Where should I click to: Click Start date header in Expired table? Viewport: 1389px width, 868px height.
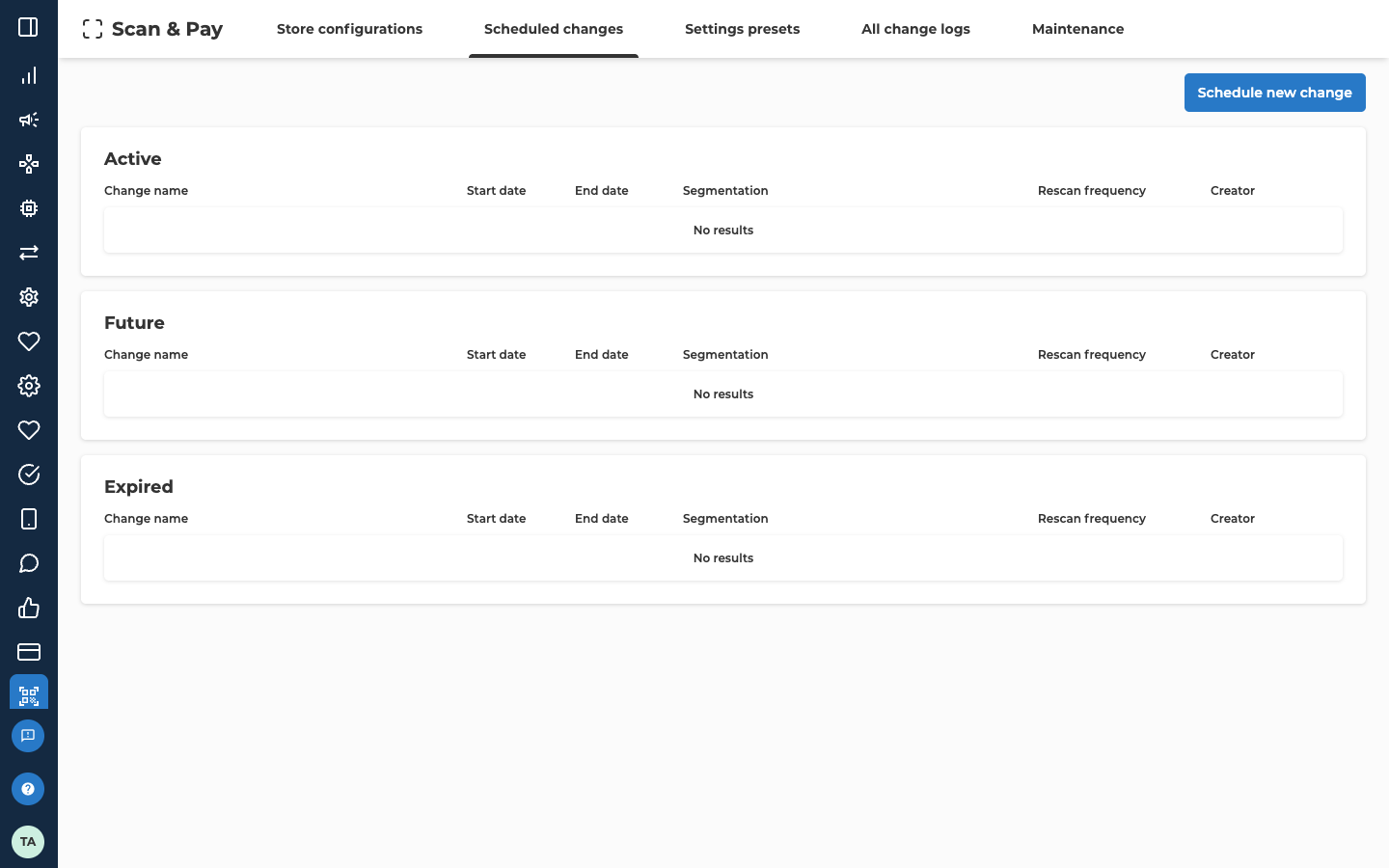[497, 519]
